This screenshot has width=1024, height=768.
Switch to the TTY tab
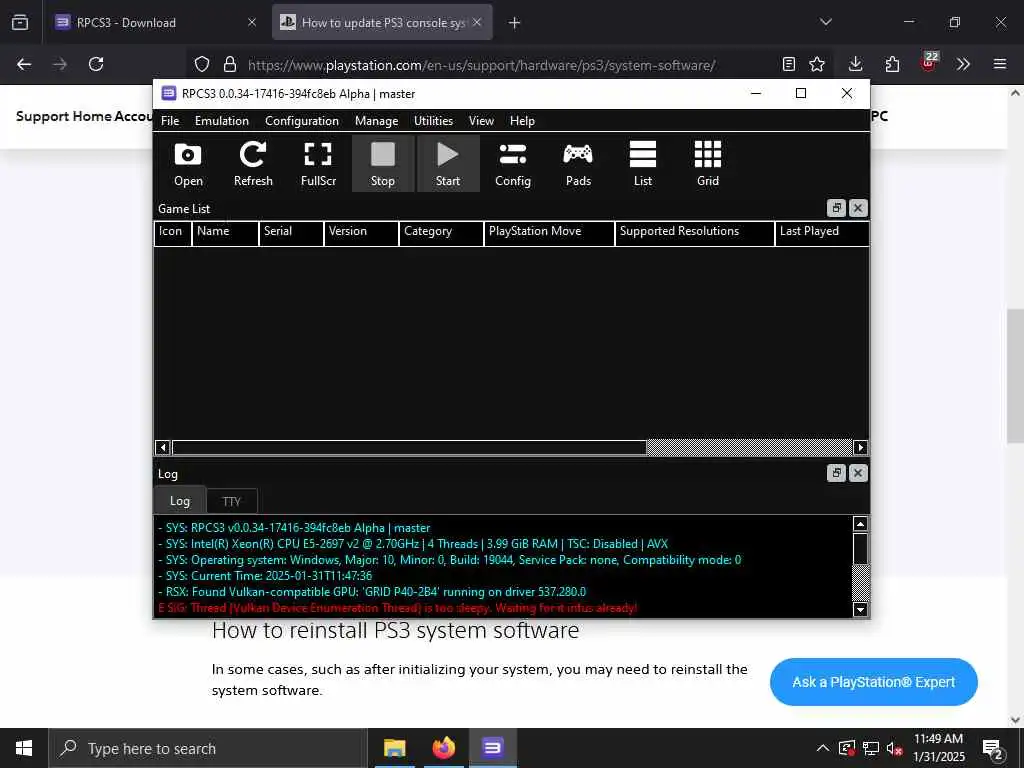[231, 502]
